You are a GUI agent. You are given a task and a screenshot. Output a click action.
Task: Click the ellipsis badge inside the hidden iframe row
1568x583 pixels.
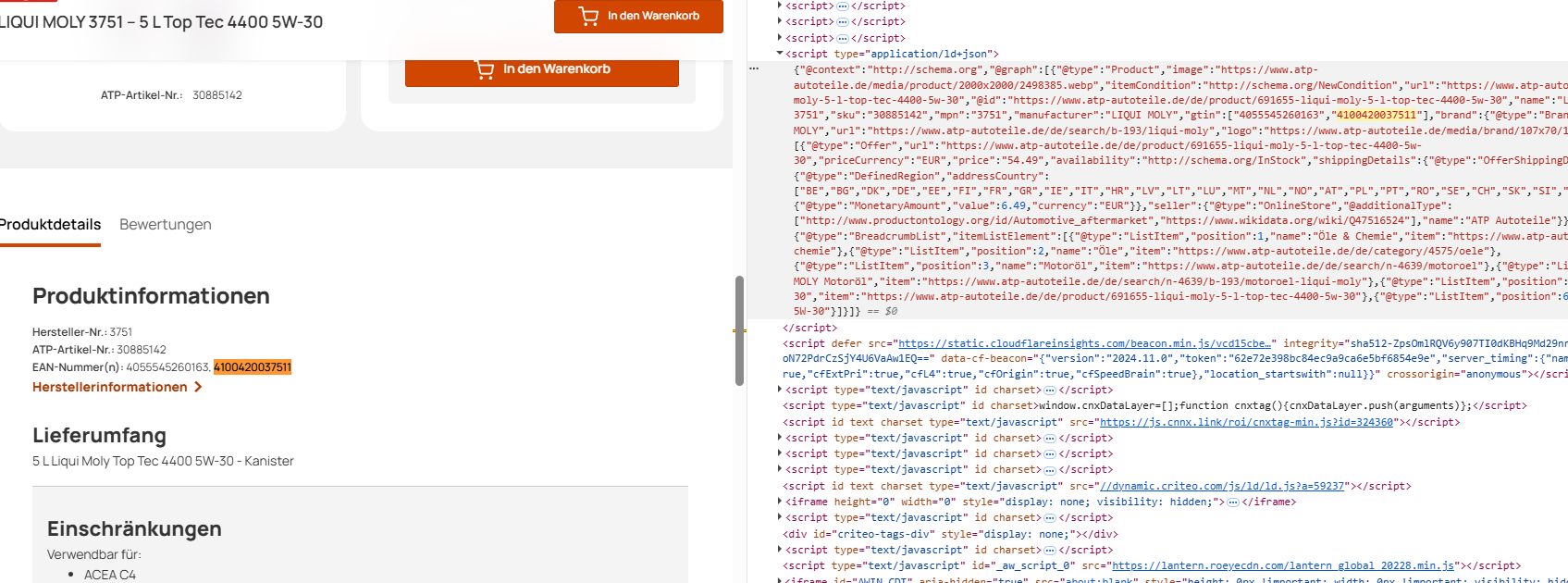(x=1232, y=502)
